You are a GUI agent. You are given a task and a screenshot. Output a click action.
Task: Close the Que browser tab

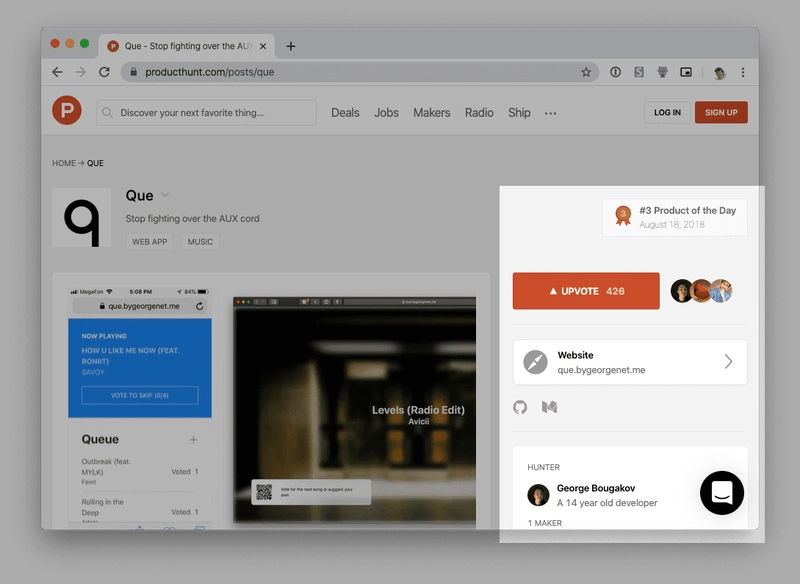click(x=263, y=46)
